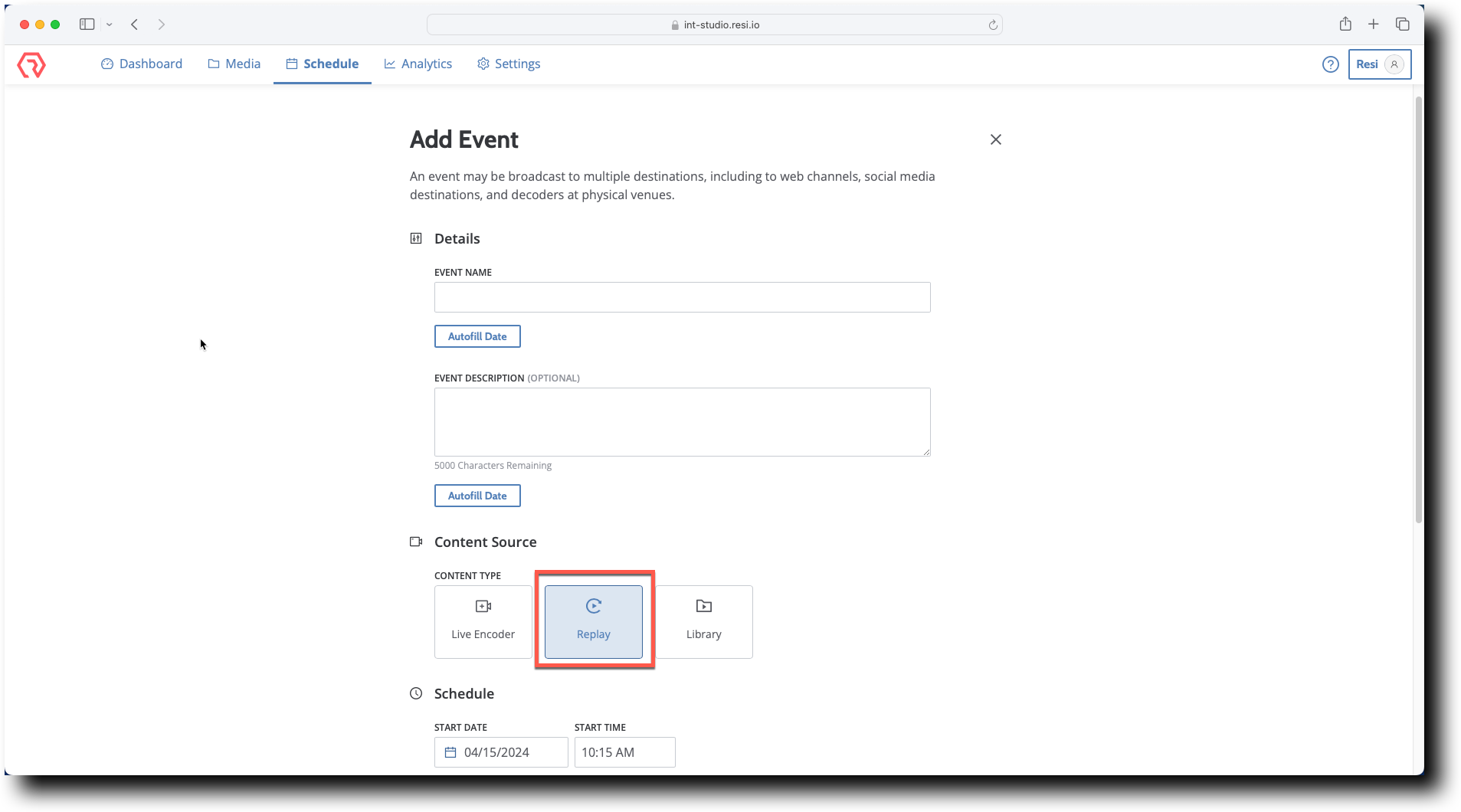The width and height of the screenshot is (1461, 812).
Task: Select Replay as content type
Action: (x=594, y=621)
